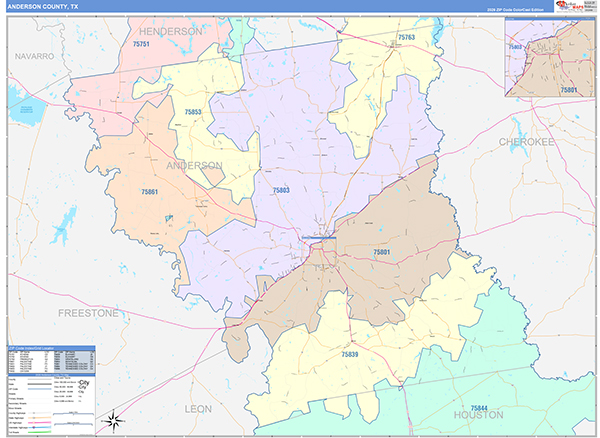Screen dimensions: 600x438
Task: Click the HENDERSON county label
Action: [170, 31]
